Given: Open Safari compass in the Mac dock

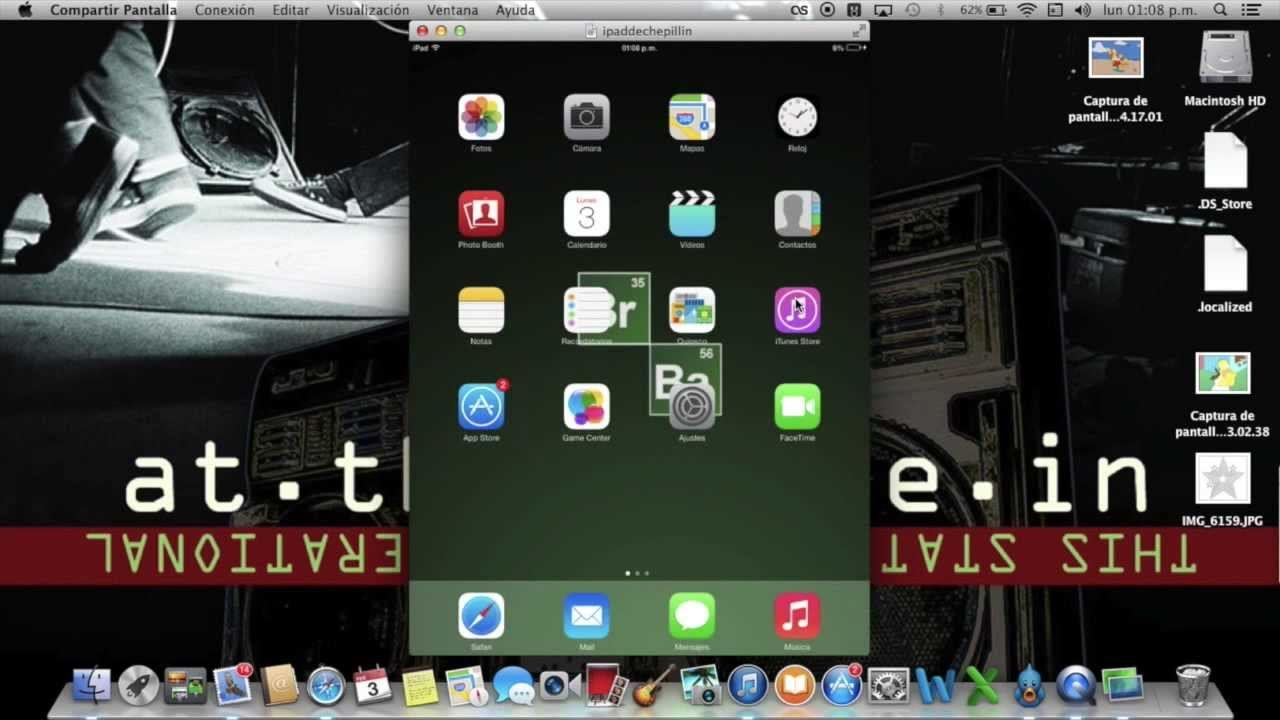Looking at the screenshot, I should pos(326,686).
